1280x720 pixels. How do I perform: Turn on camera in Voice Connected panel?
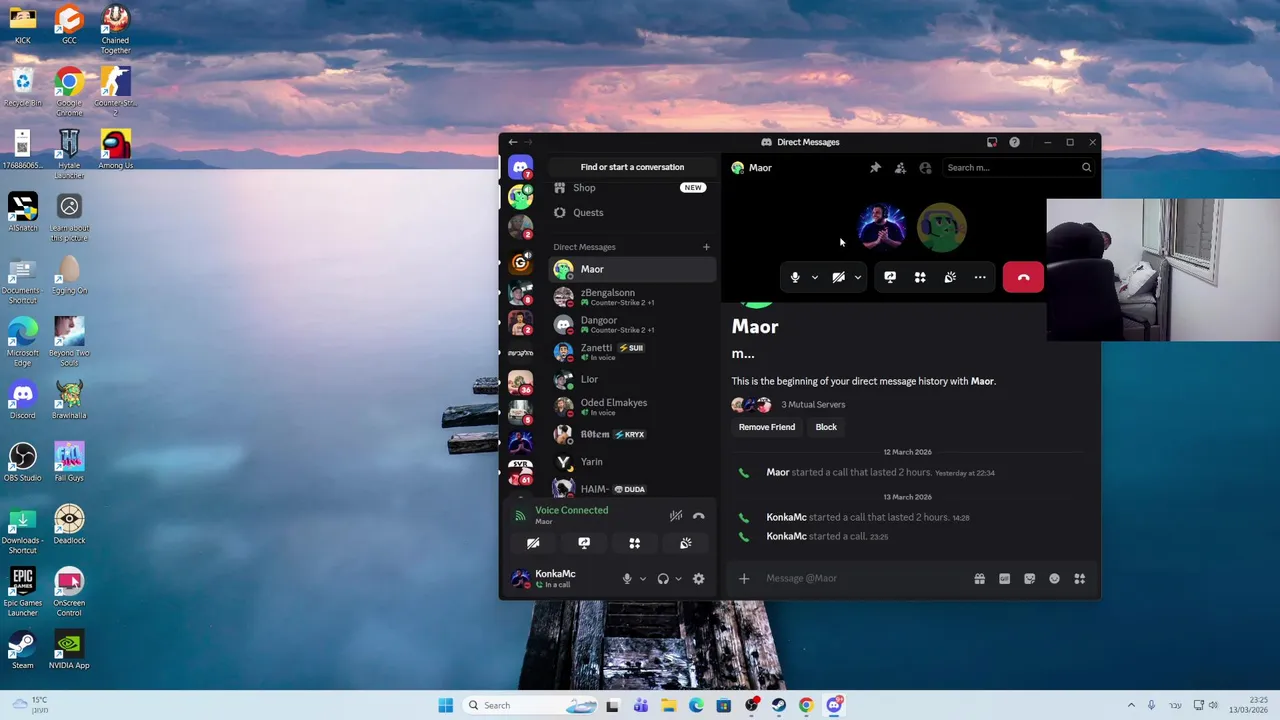click(533, 543)
